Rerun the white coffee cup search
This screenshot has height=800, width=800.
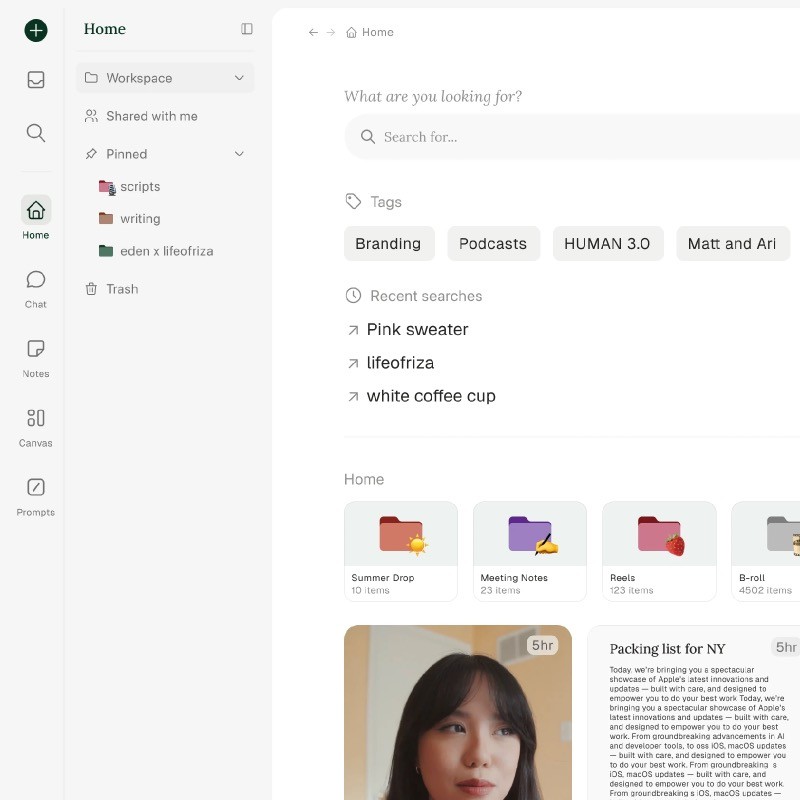[x=421, y=396]
